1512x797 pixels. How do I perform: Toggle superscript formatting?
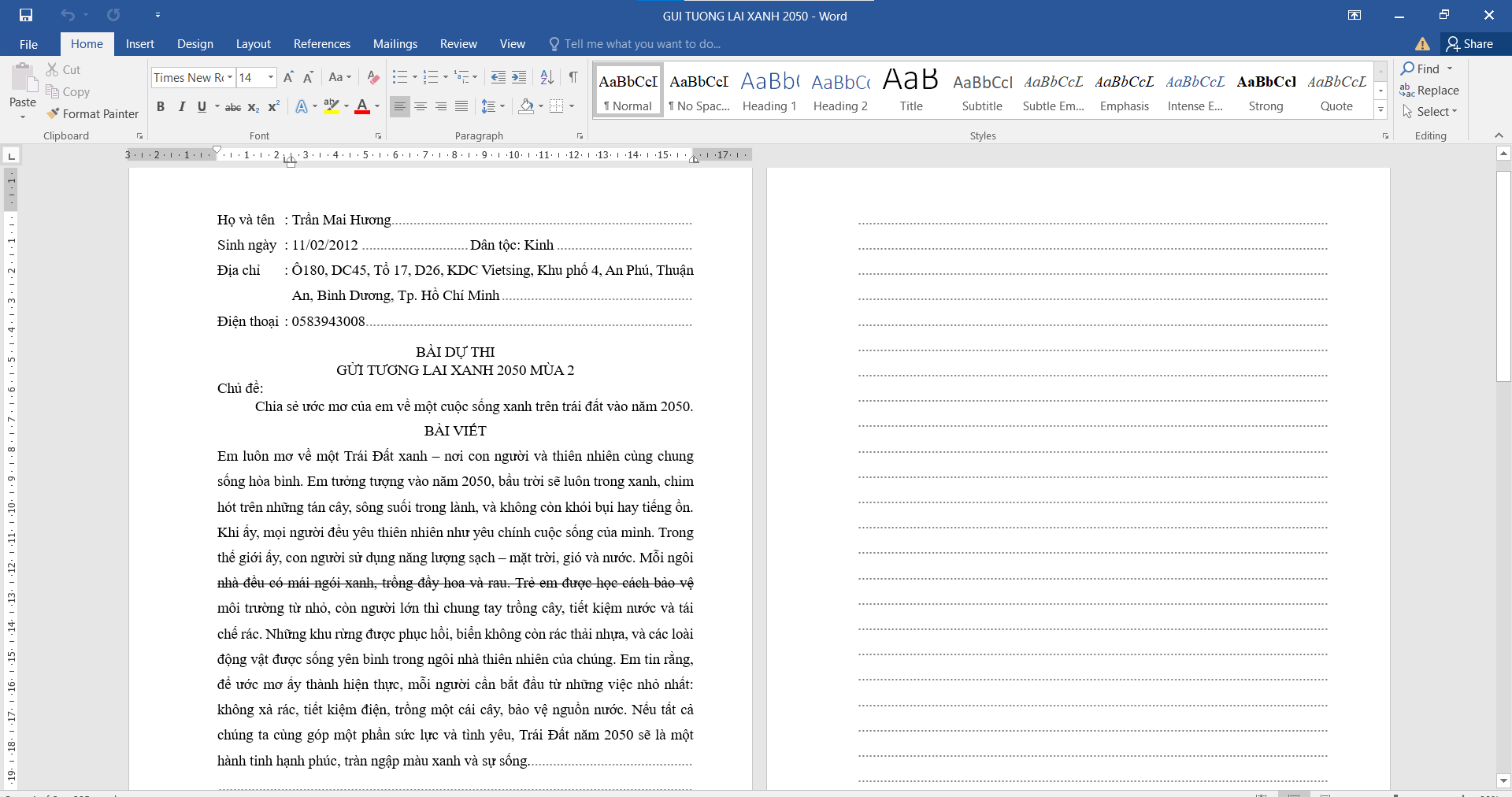(274, 106)
